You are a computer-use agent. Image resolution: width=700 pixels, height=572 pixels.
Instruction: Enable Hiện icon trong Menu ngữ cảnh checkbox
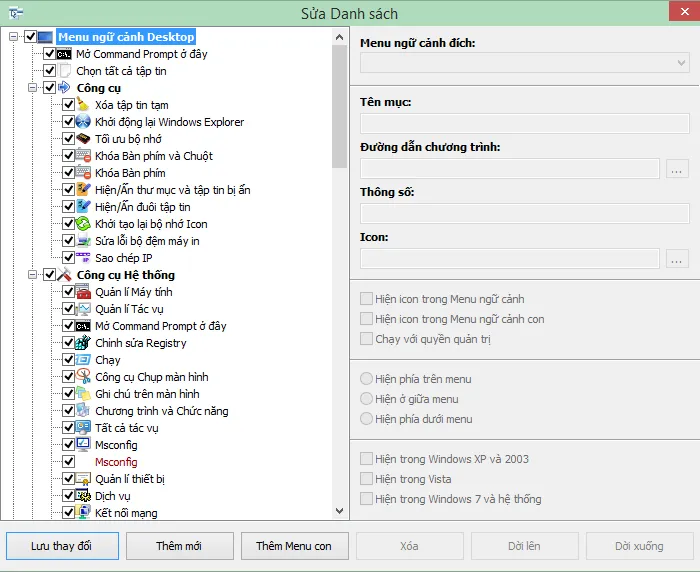pos(367,299)
